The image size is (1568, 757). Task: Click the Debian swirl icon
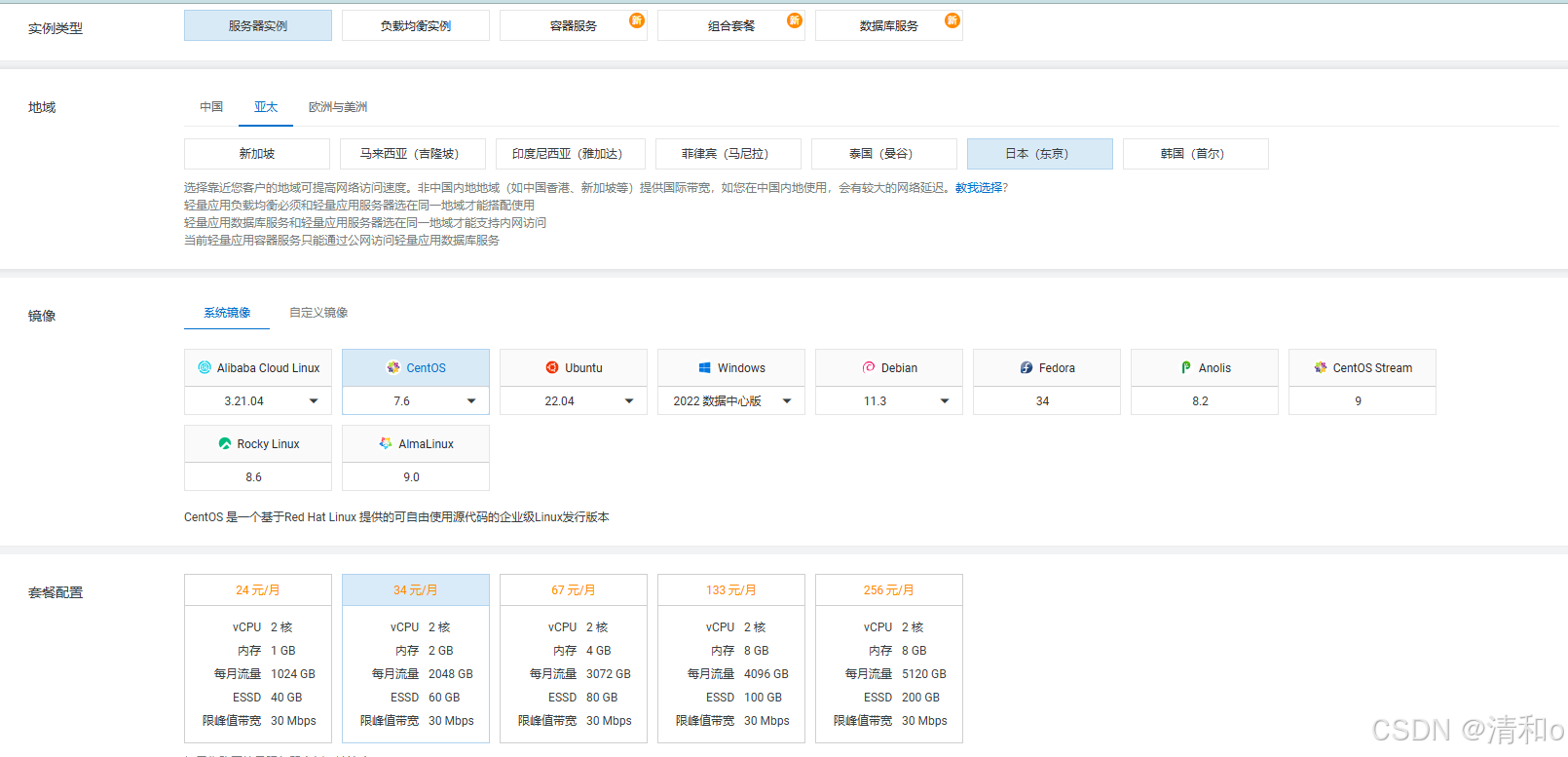(x=869, y=367)
